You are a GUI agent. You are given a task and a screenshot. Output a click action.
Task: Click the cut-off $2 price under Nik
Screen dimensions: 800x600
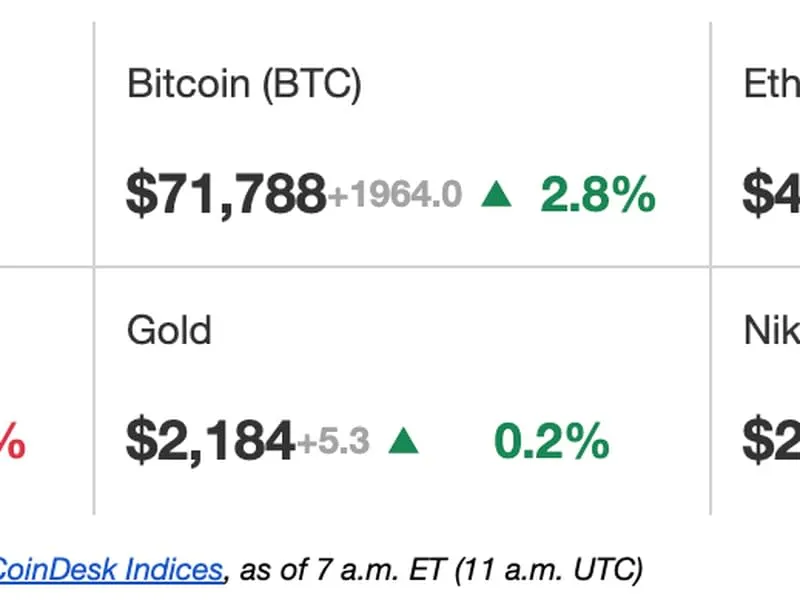(771, 441)
